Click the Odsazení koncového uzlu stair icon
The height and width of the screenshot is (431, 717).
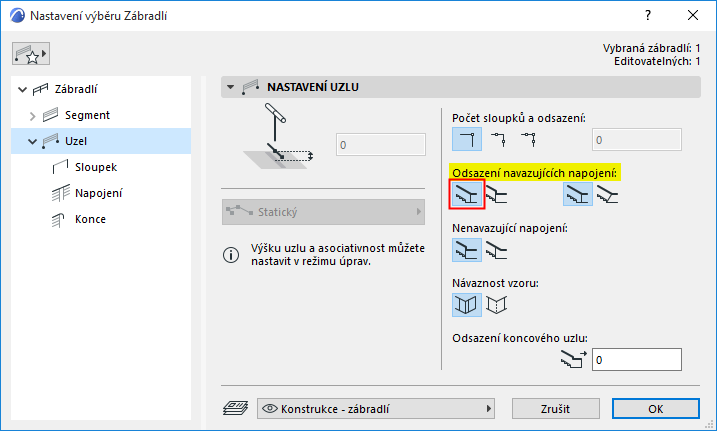coord(574,359)
